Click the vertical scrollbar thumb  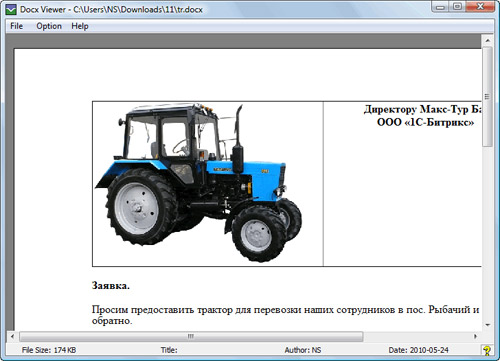click(x=487, y=97)
